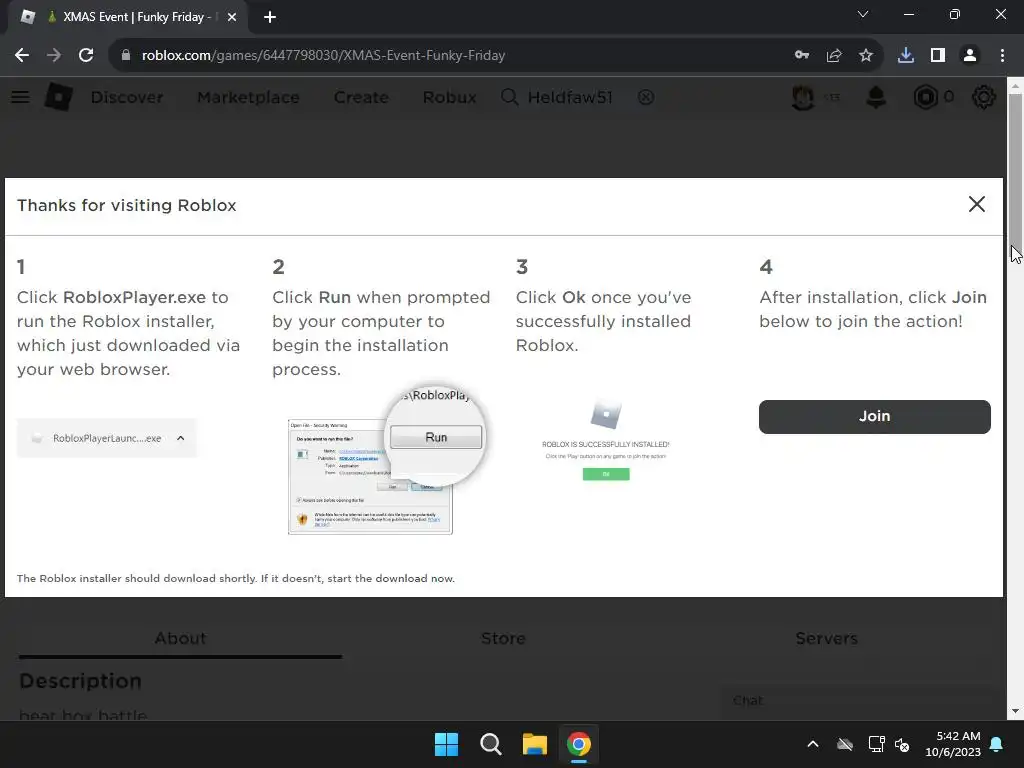Open the user avatar profile icon
Image resolution: width=1024 pixels, height=768 pixels.
803,97
